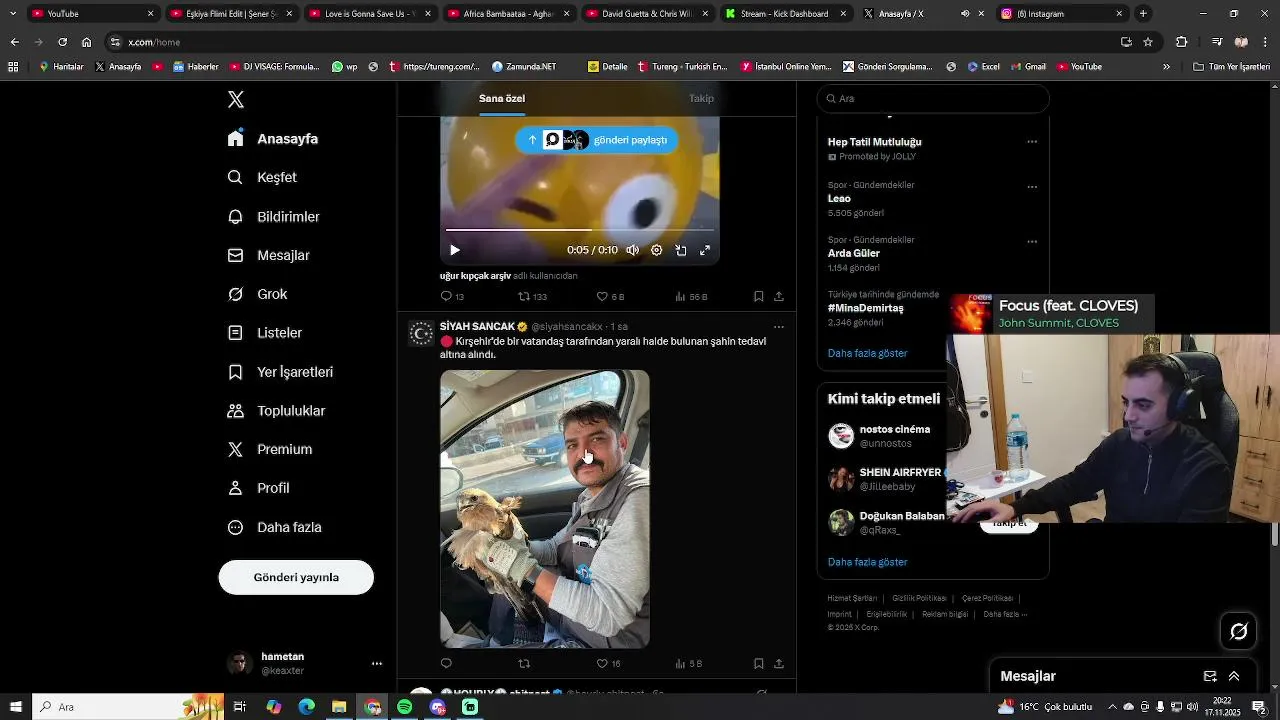Switch to the Instagram browser tab
Image resolution: width=1280 pixels, height=720 pixels.
coord(1063,14)
